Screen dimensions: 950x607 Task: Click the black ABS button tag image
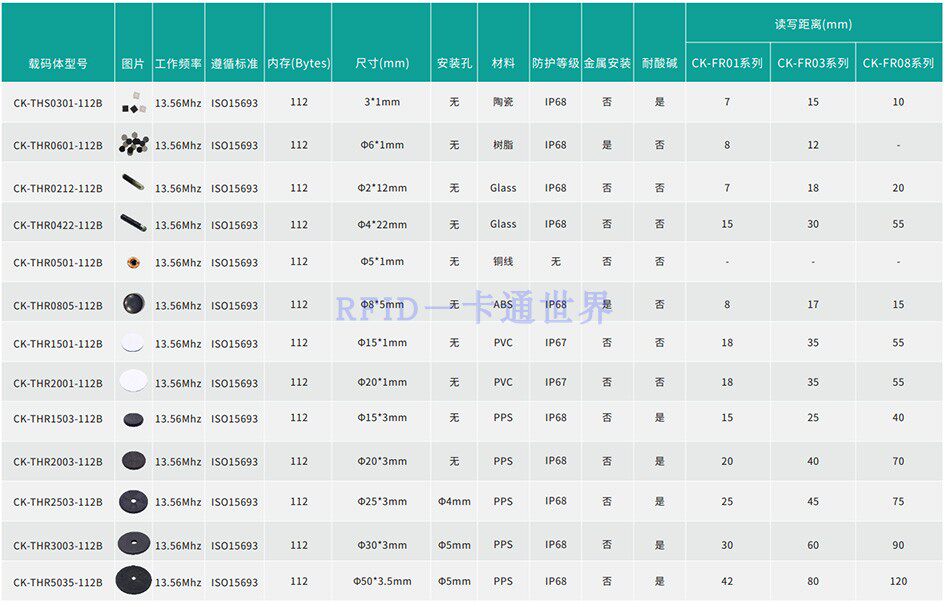point(134,303)
